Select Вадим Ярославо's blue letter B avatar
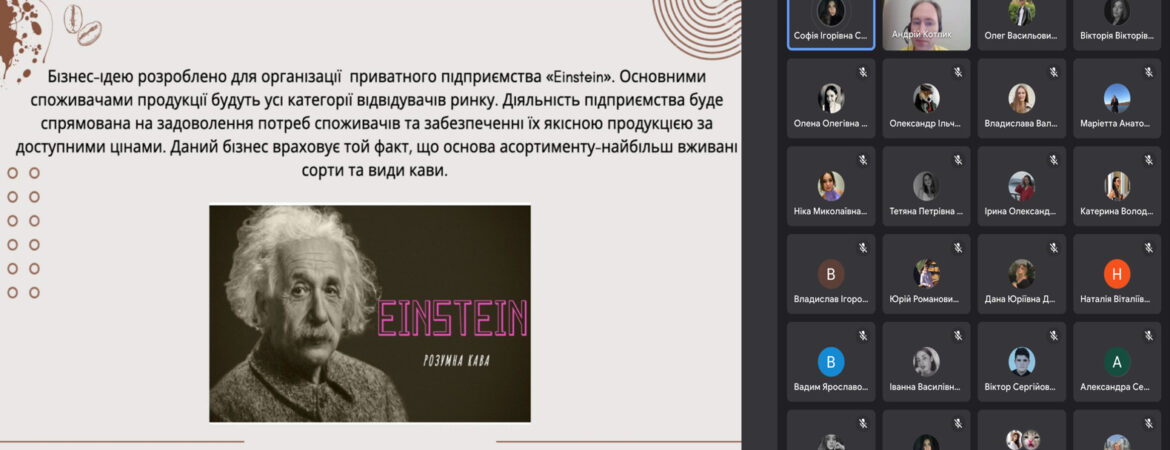The width and height of the screenshot is (1170, 450). click(x=830, y=362)
